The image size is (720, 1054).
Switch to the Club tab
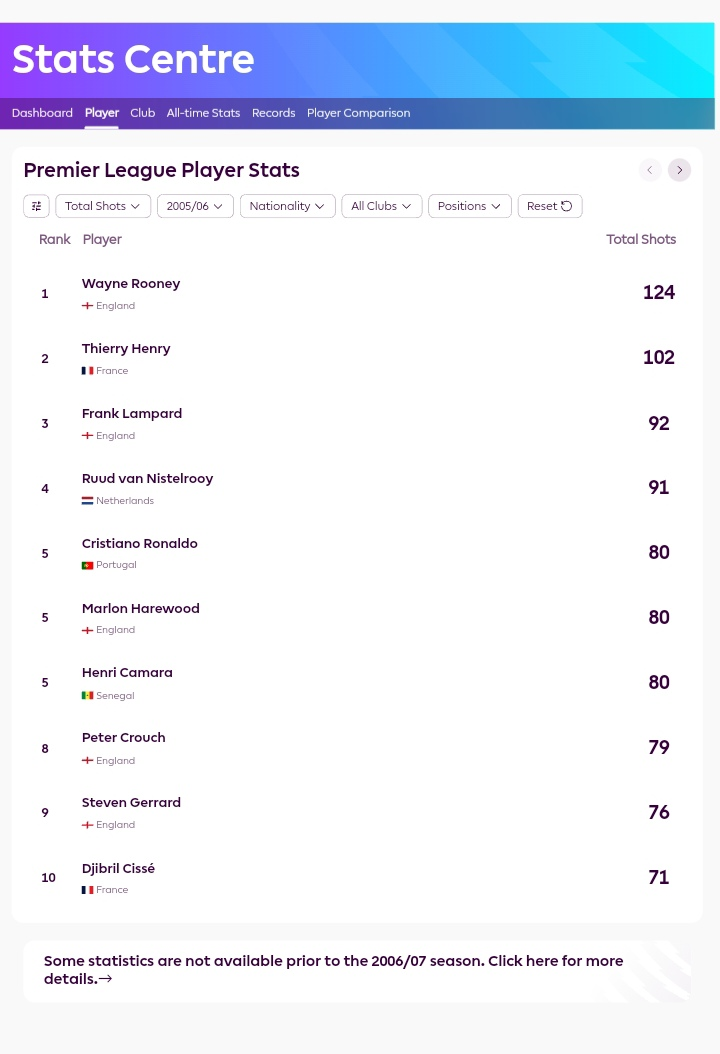click(143, 113)
